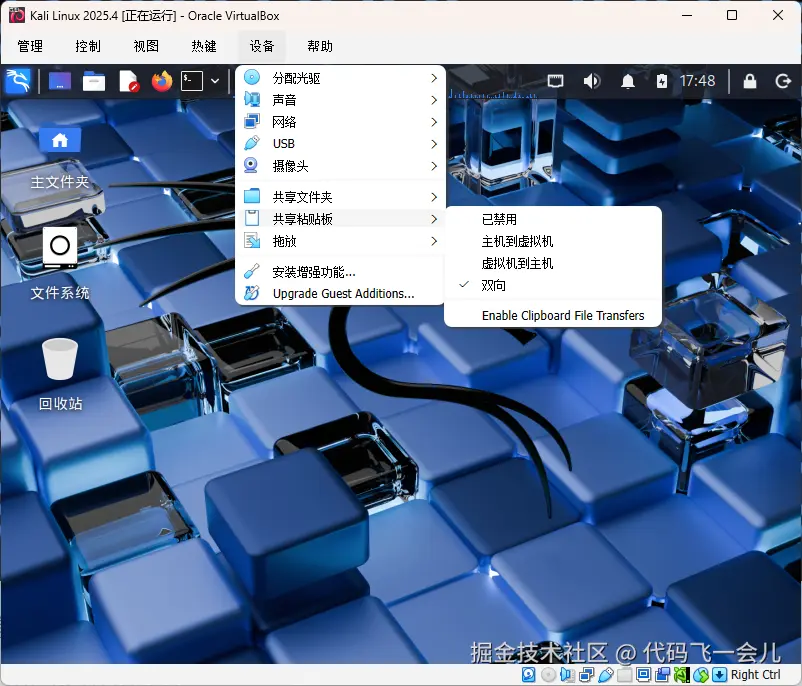Maximize the VirtualBox window
The image size is (802, 686).
732,15
